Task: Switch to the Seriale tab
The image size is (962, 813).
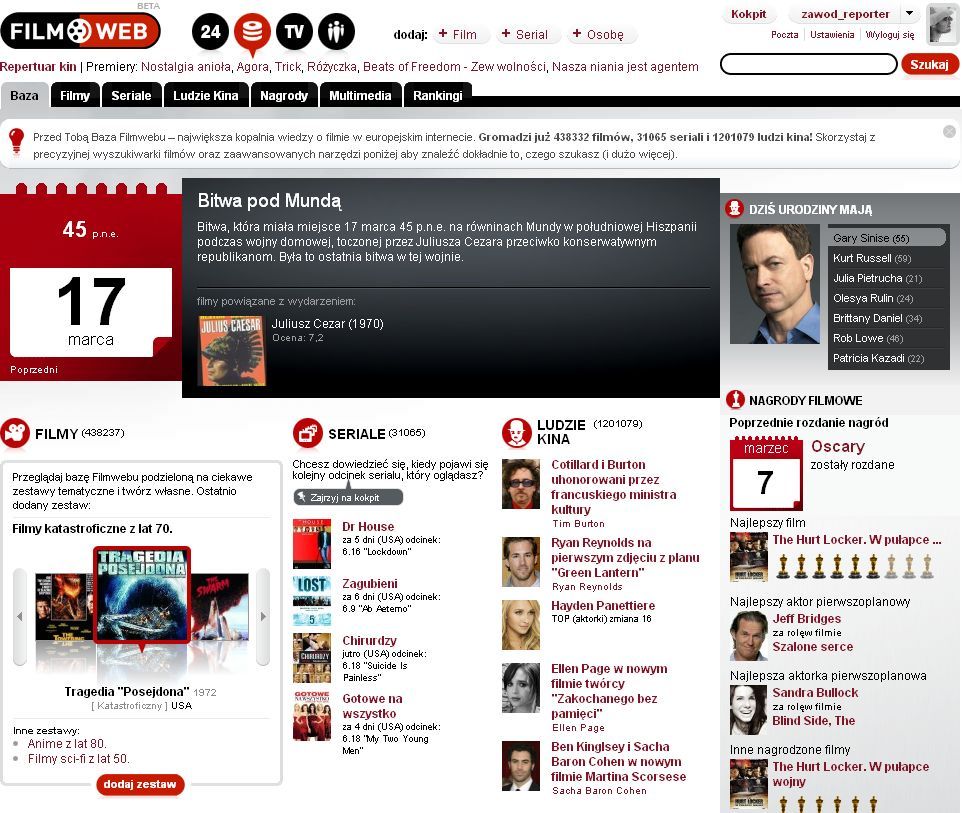Action: (x=131, y=96)
